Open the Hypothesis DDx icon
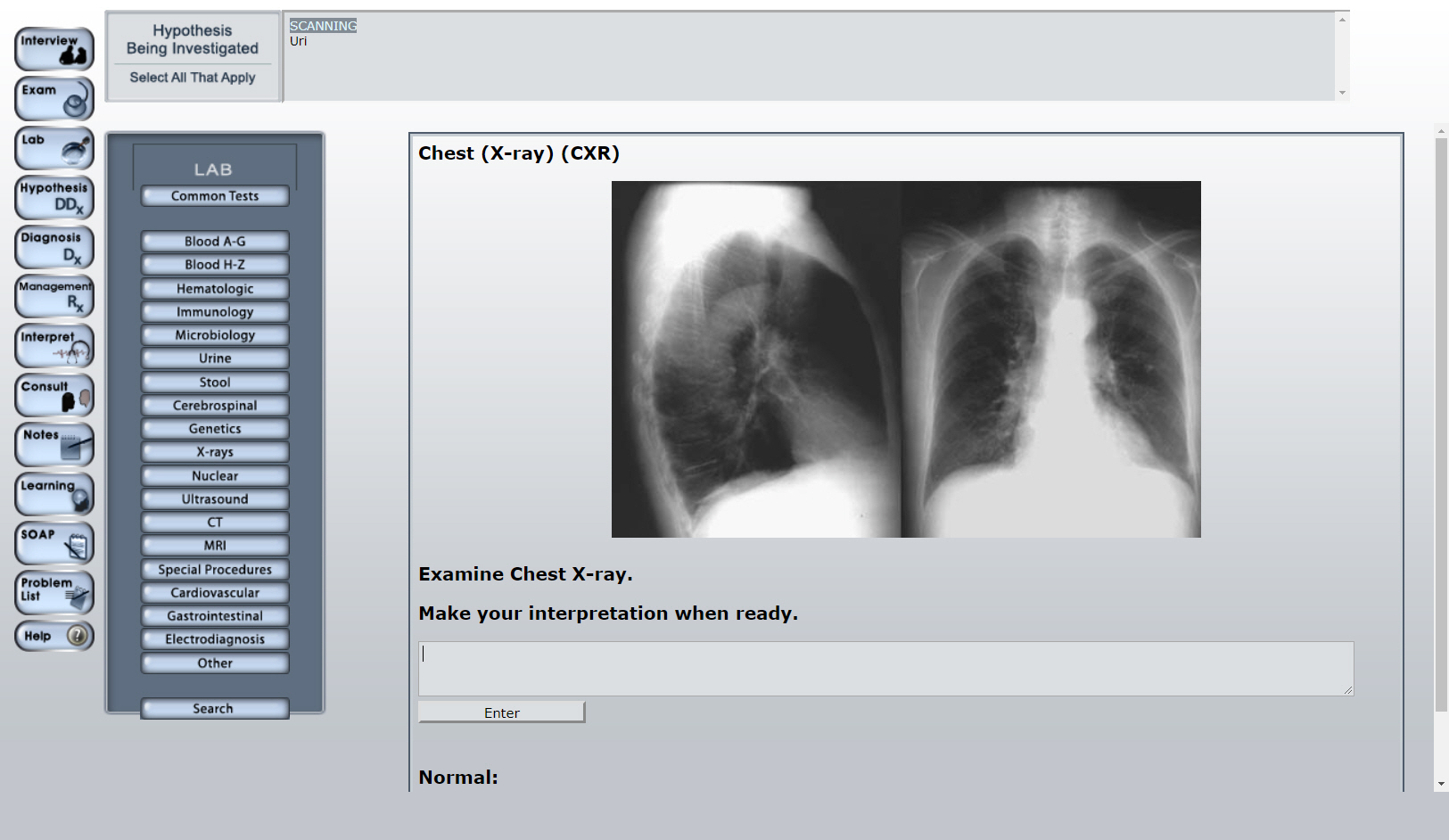Image resolution: width=1449 pixels, height=840 pixels. pos(54,197)
